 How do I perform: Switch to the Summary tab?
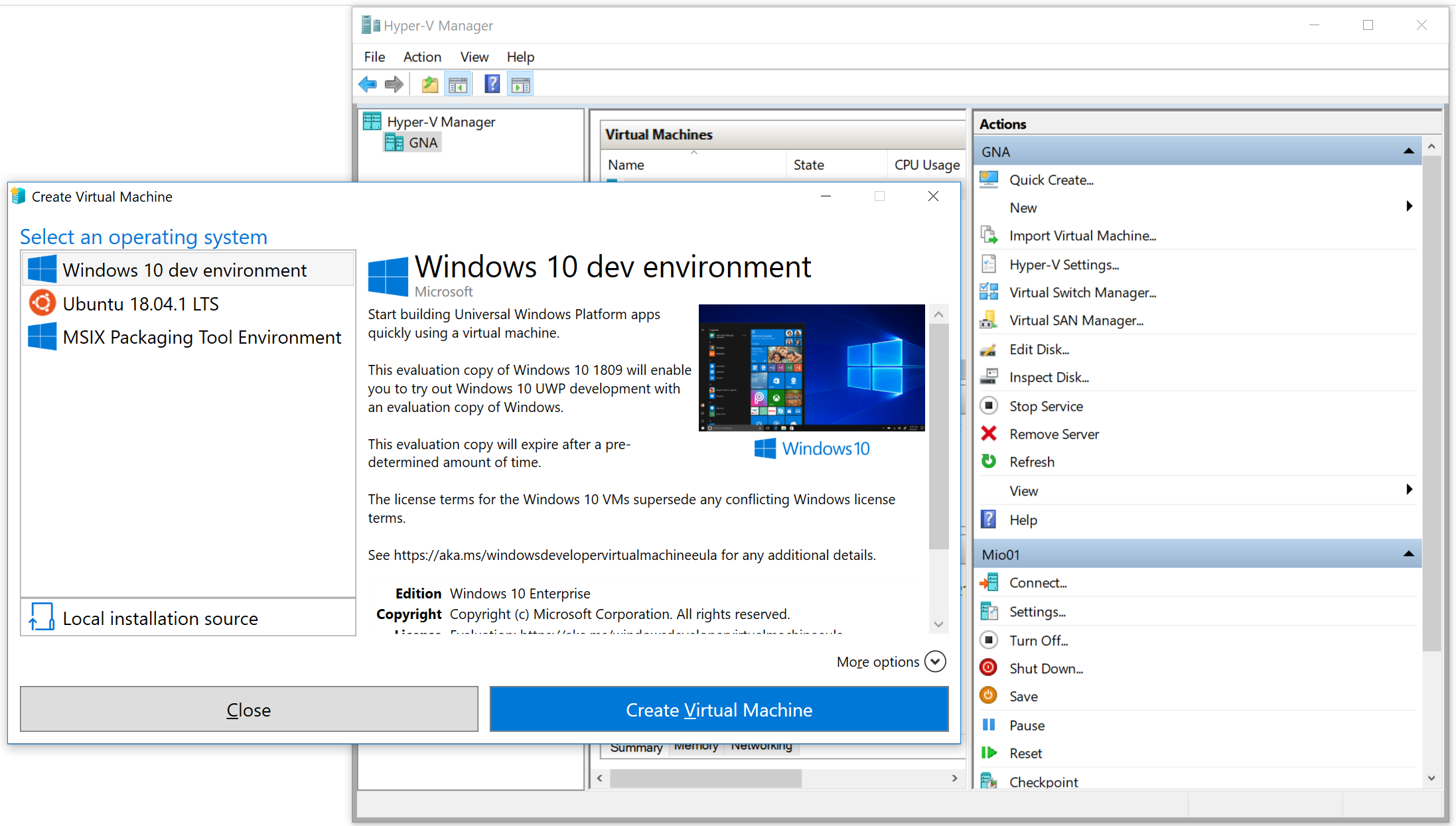tap(636, 748)
